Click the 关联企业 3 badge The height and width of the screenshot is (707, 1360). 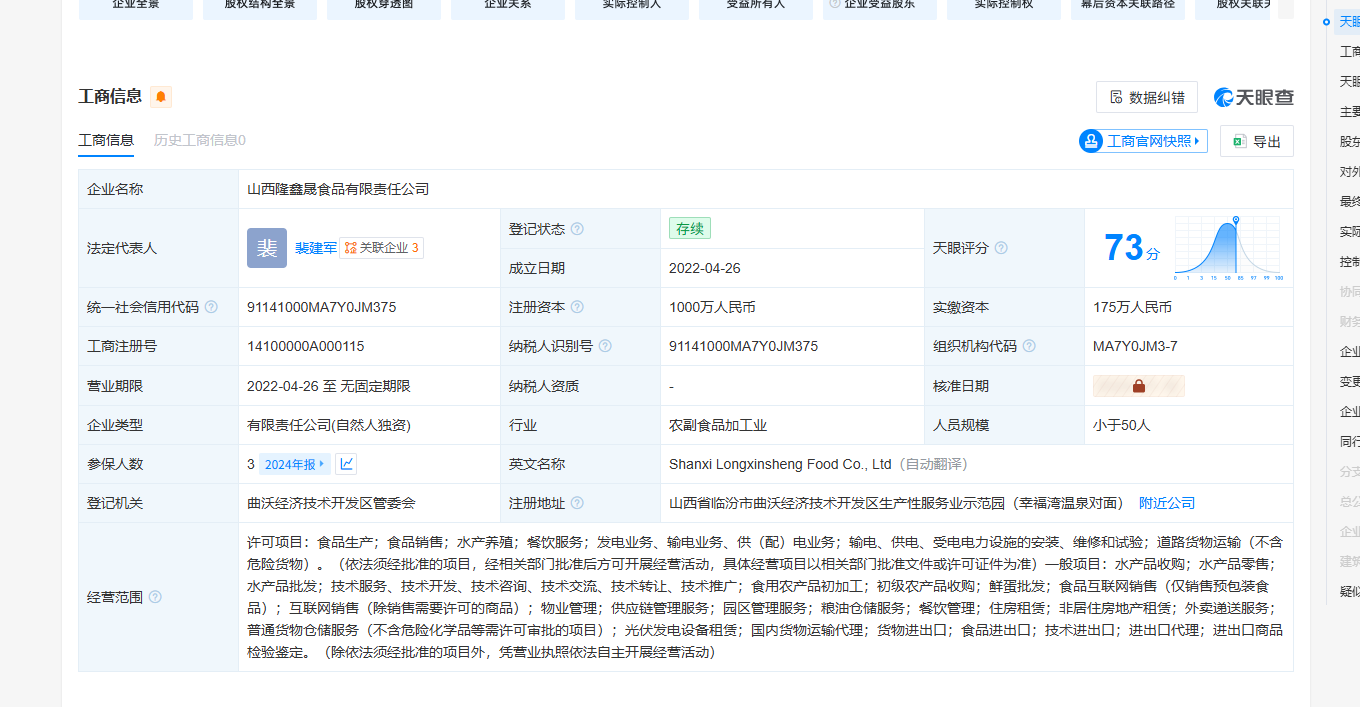(x=382, y=248)
